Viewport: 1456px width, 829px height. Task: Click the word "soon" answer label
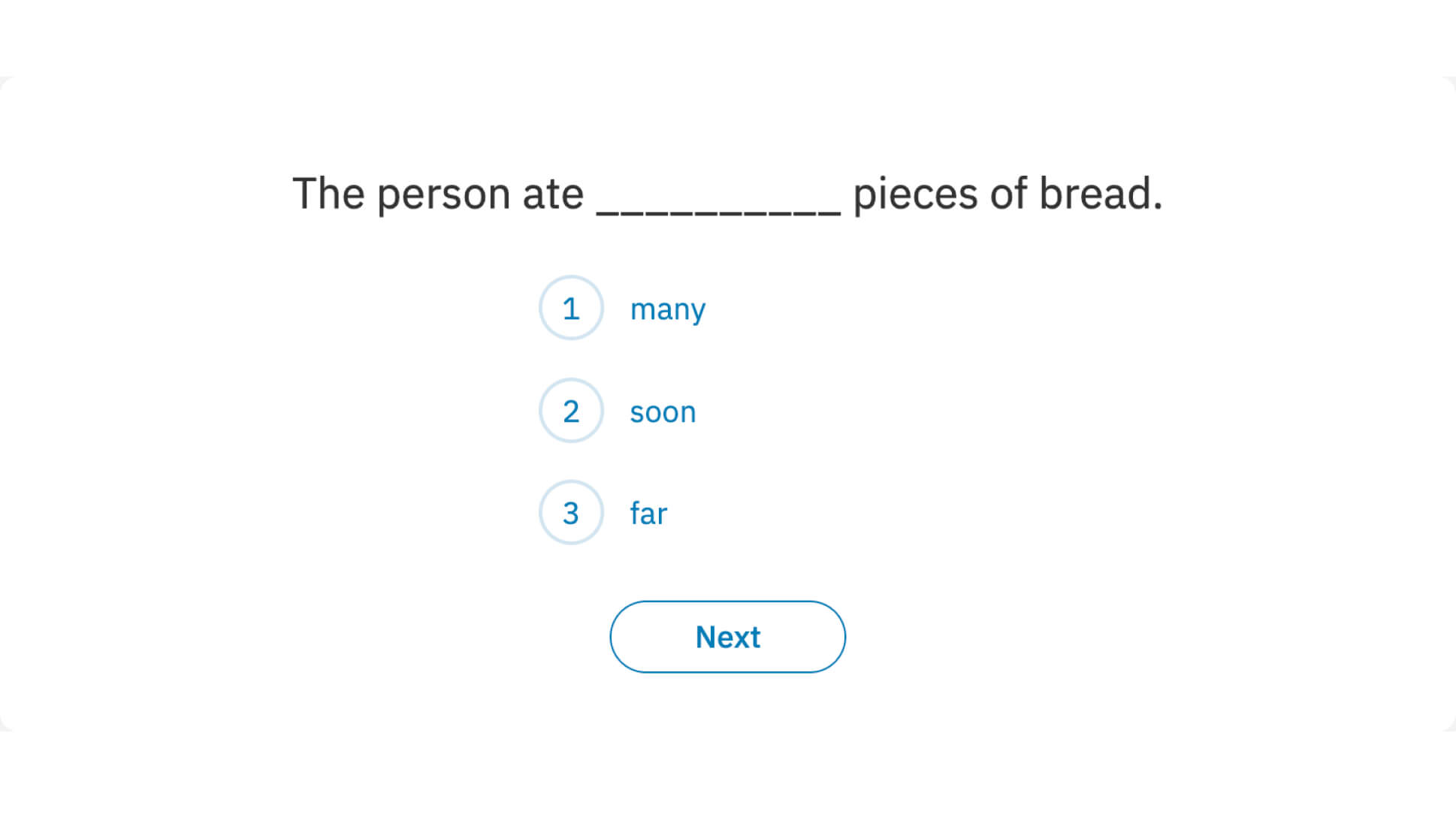[662, 411]
